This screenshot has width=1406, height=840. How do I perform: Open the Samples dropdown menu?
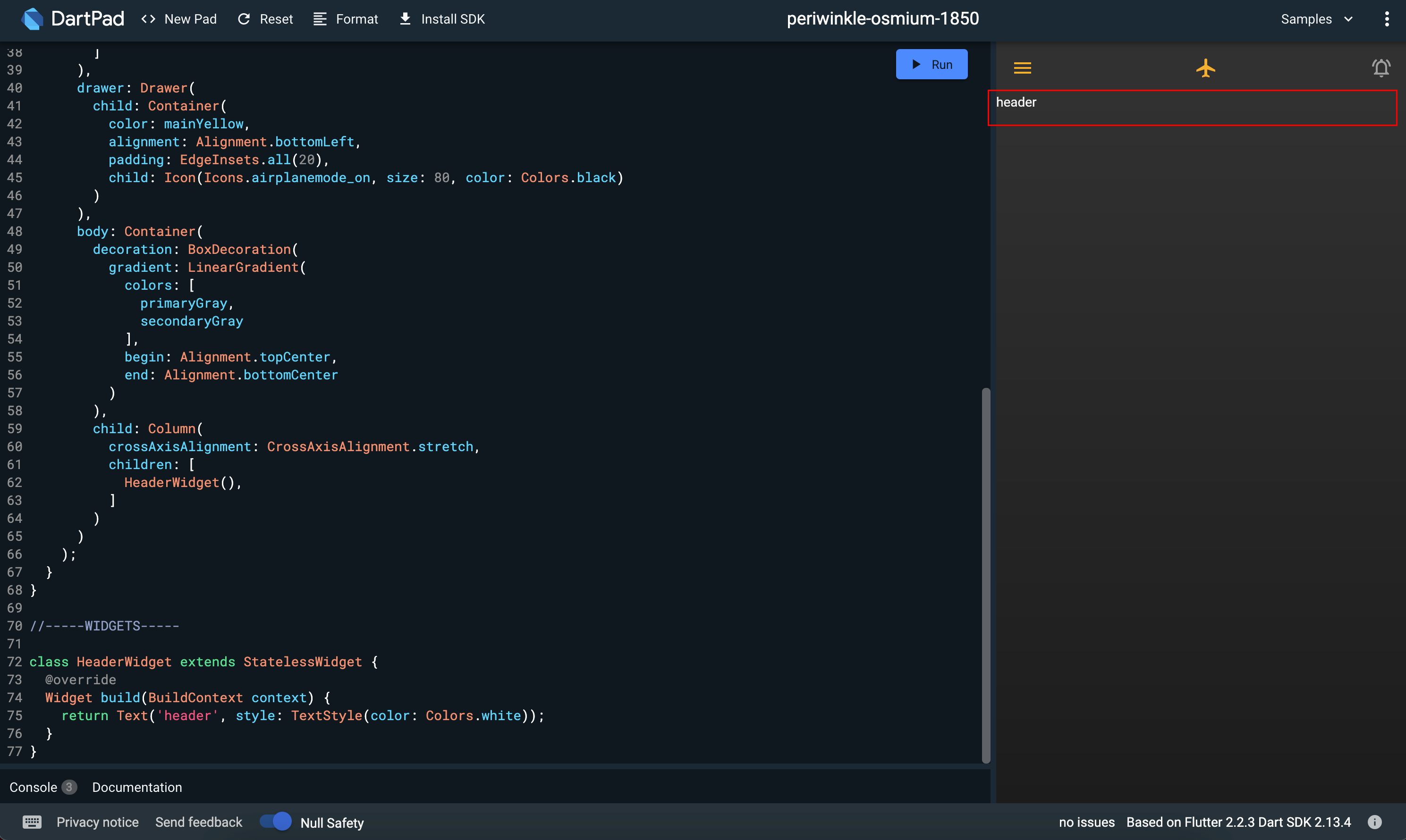pos(1313,18)
